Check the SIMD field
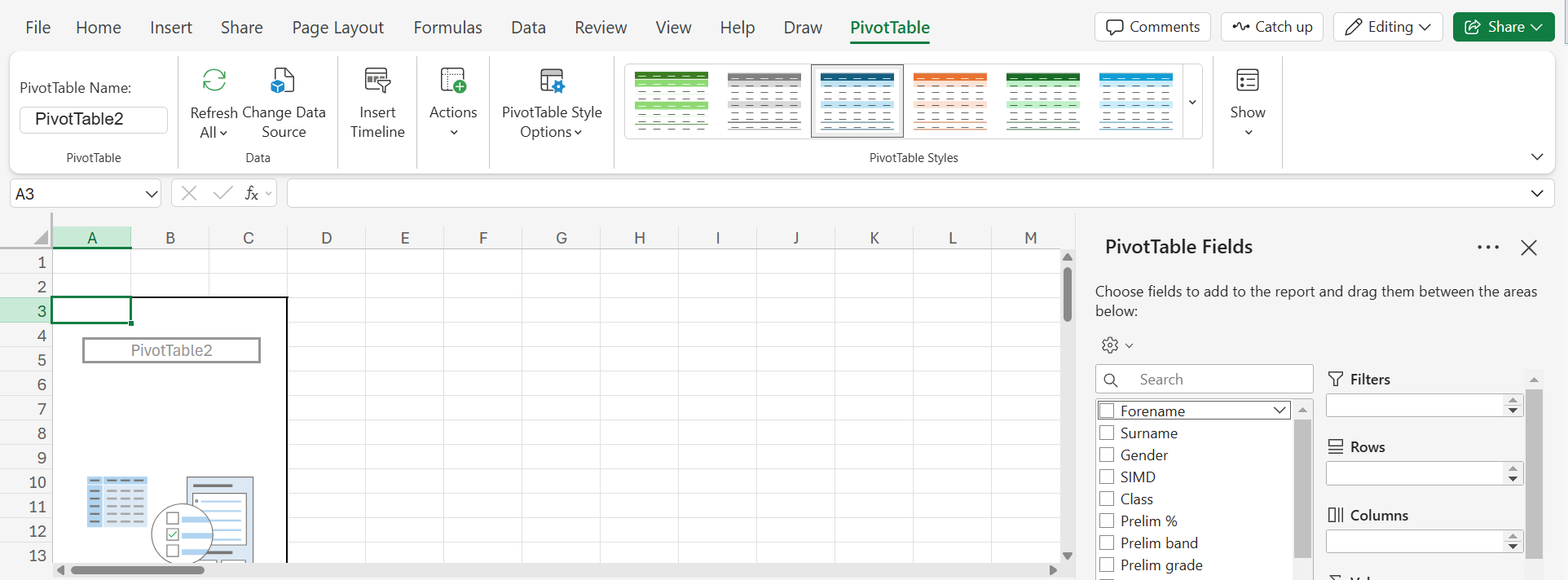 point(1107,477)
